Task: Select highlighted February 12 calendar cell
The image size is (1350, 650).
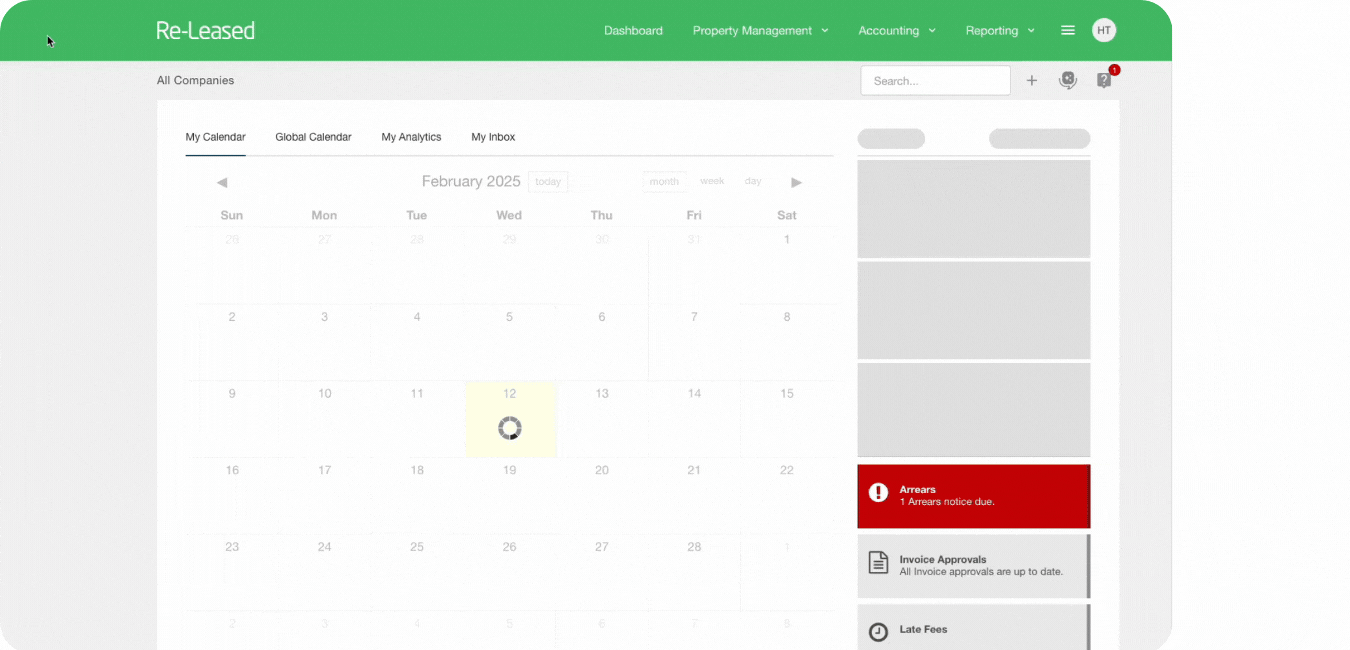Action: coord(510,420)
